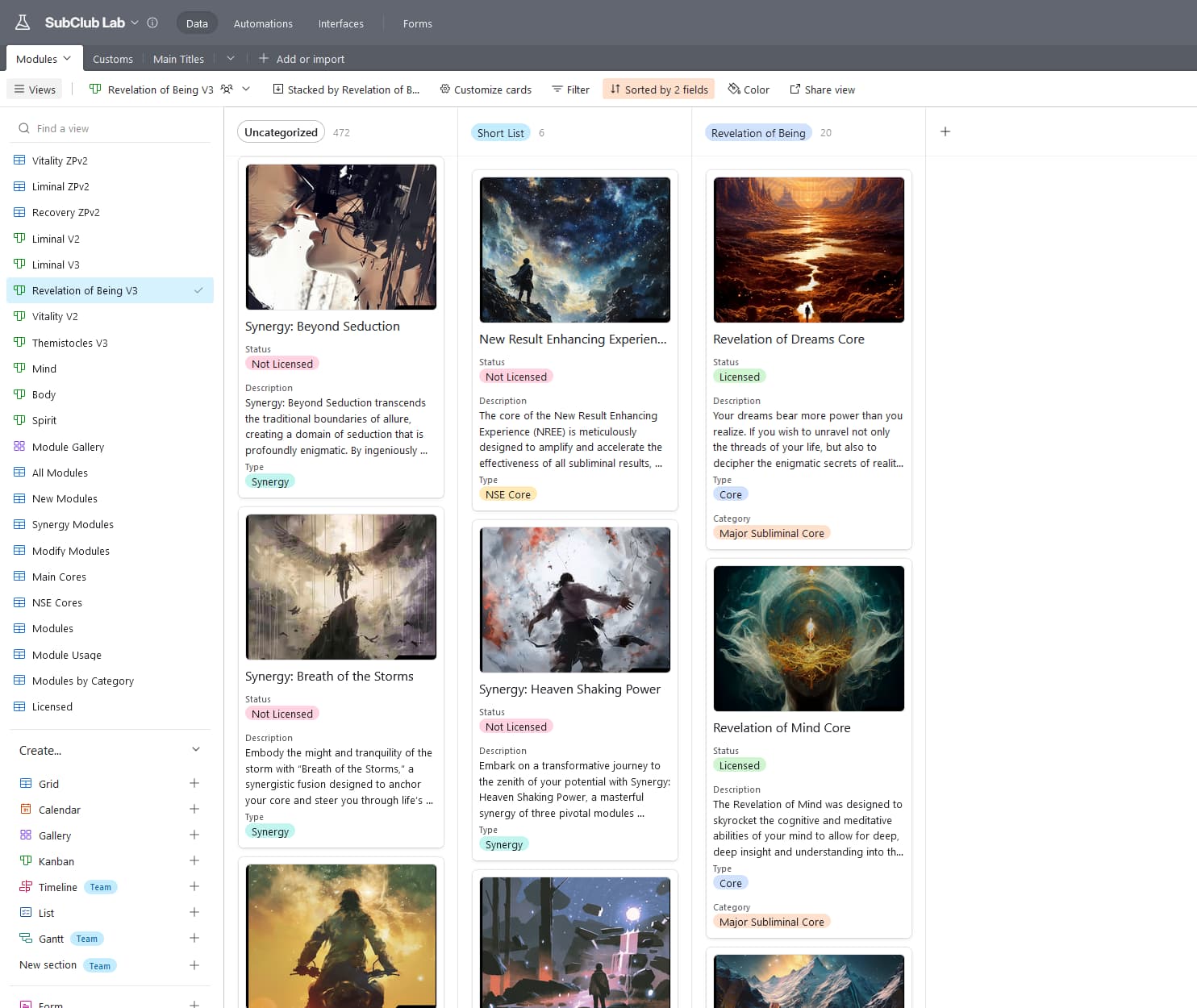Click the Licensed status on Revelation of Mind Core
Viewport: 1197px width, 1008px height.
[x=740, y=765]
